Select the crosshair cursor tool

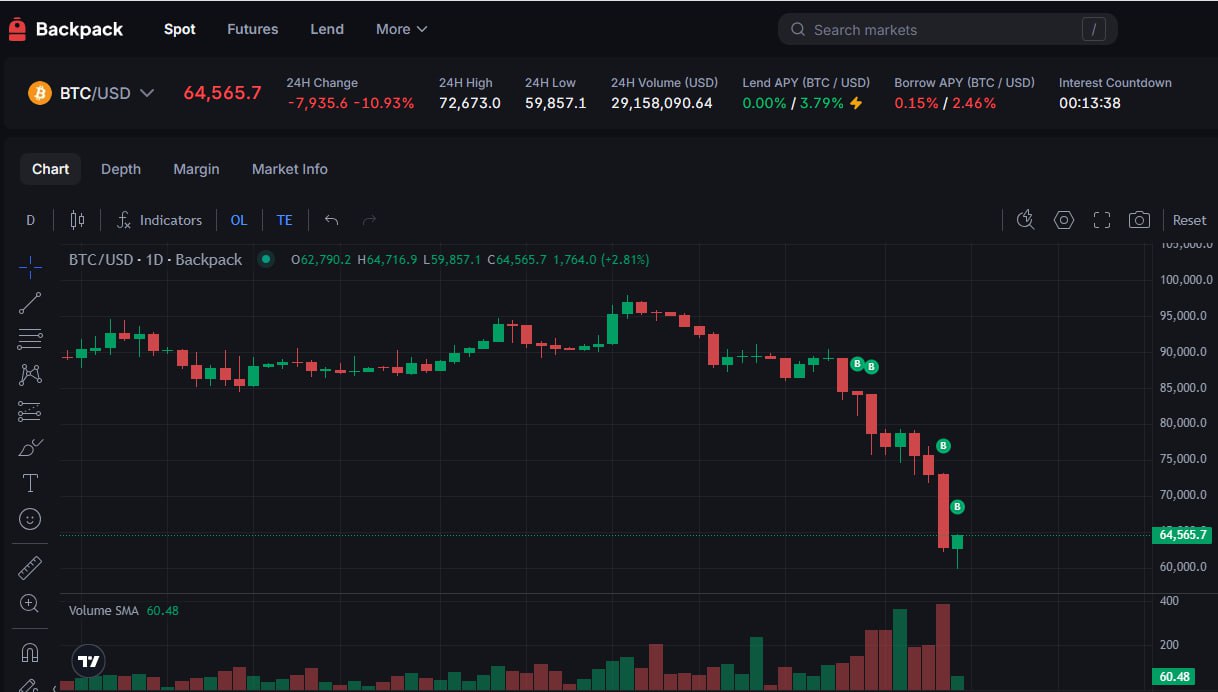point(30,266)
